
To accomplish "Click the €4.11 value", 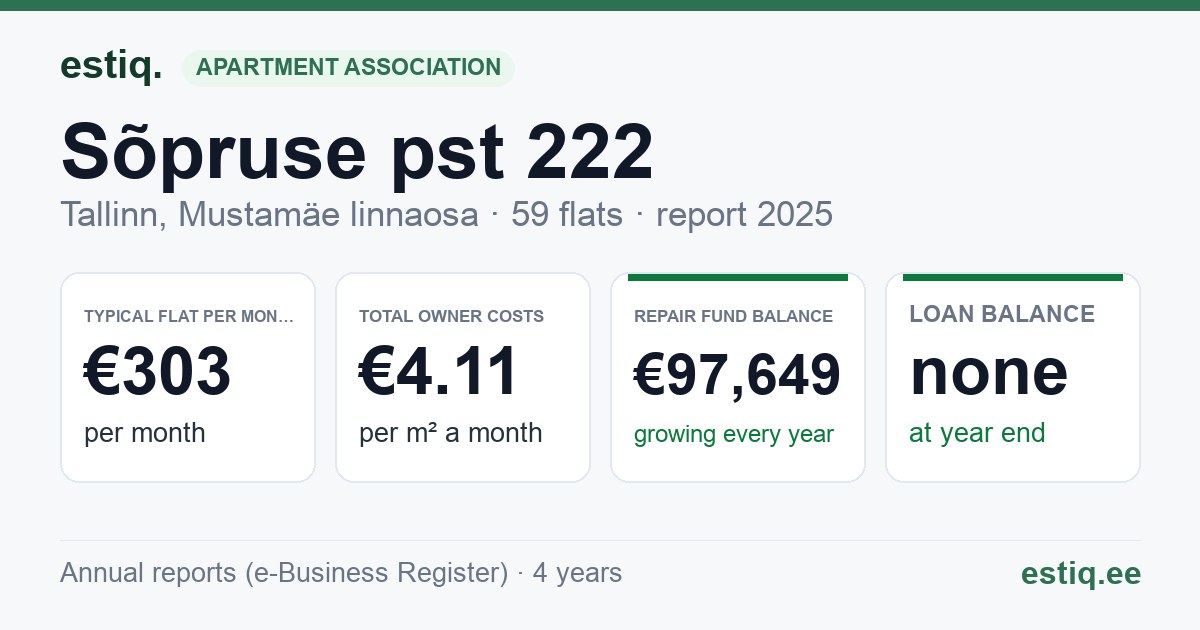I will (x=439, y=371).
